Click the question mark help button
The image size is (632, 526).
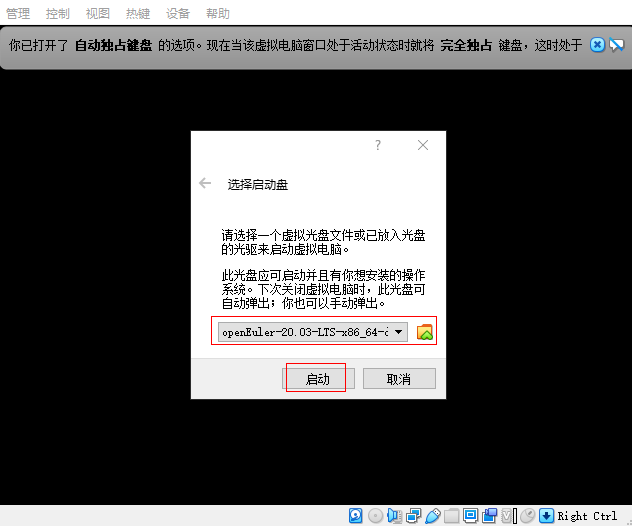pos(378,145)
